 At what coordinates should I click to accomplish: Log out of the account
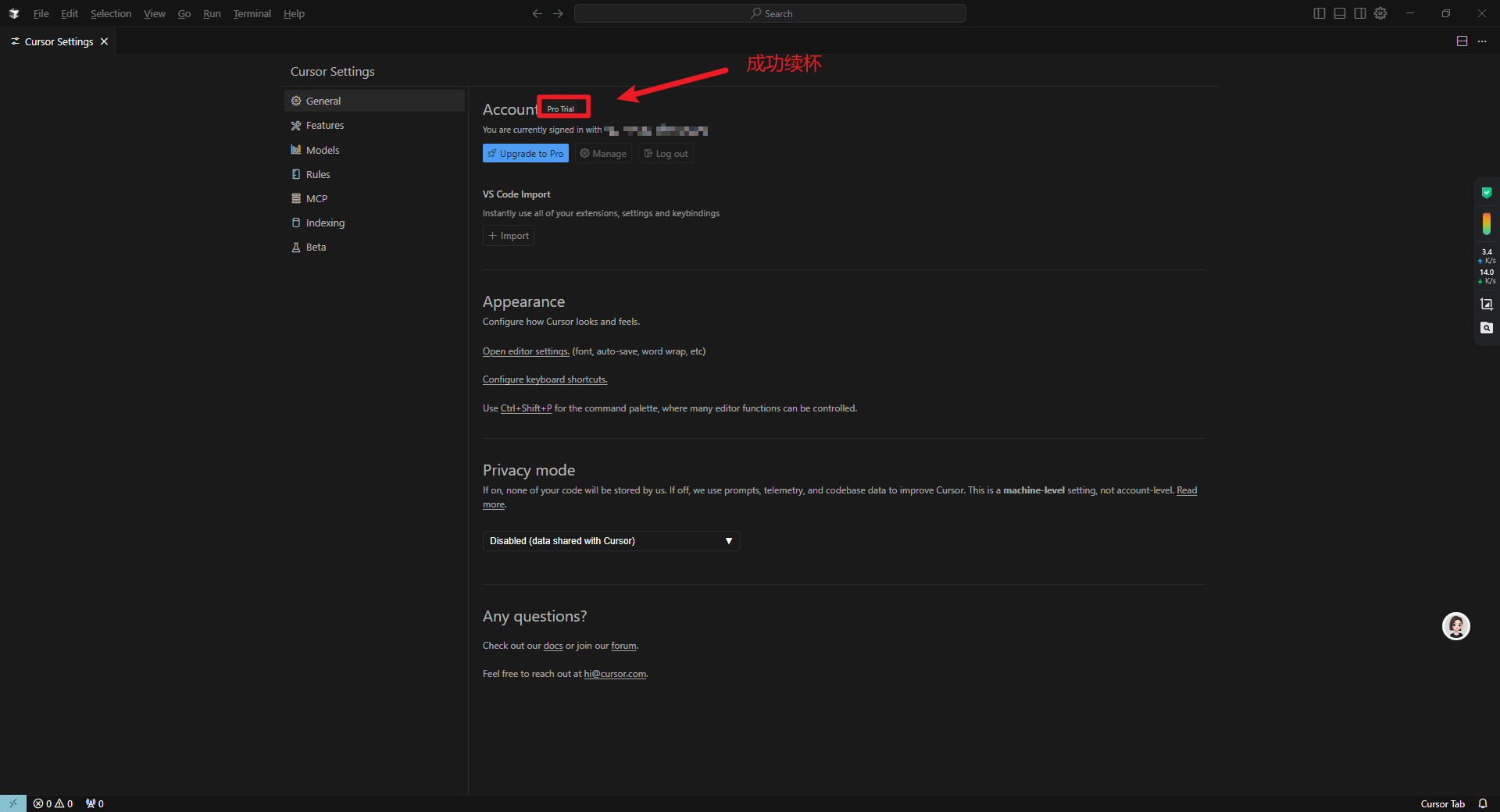point(666,154)
